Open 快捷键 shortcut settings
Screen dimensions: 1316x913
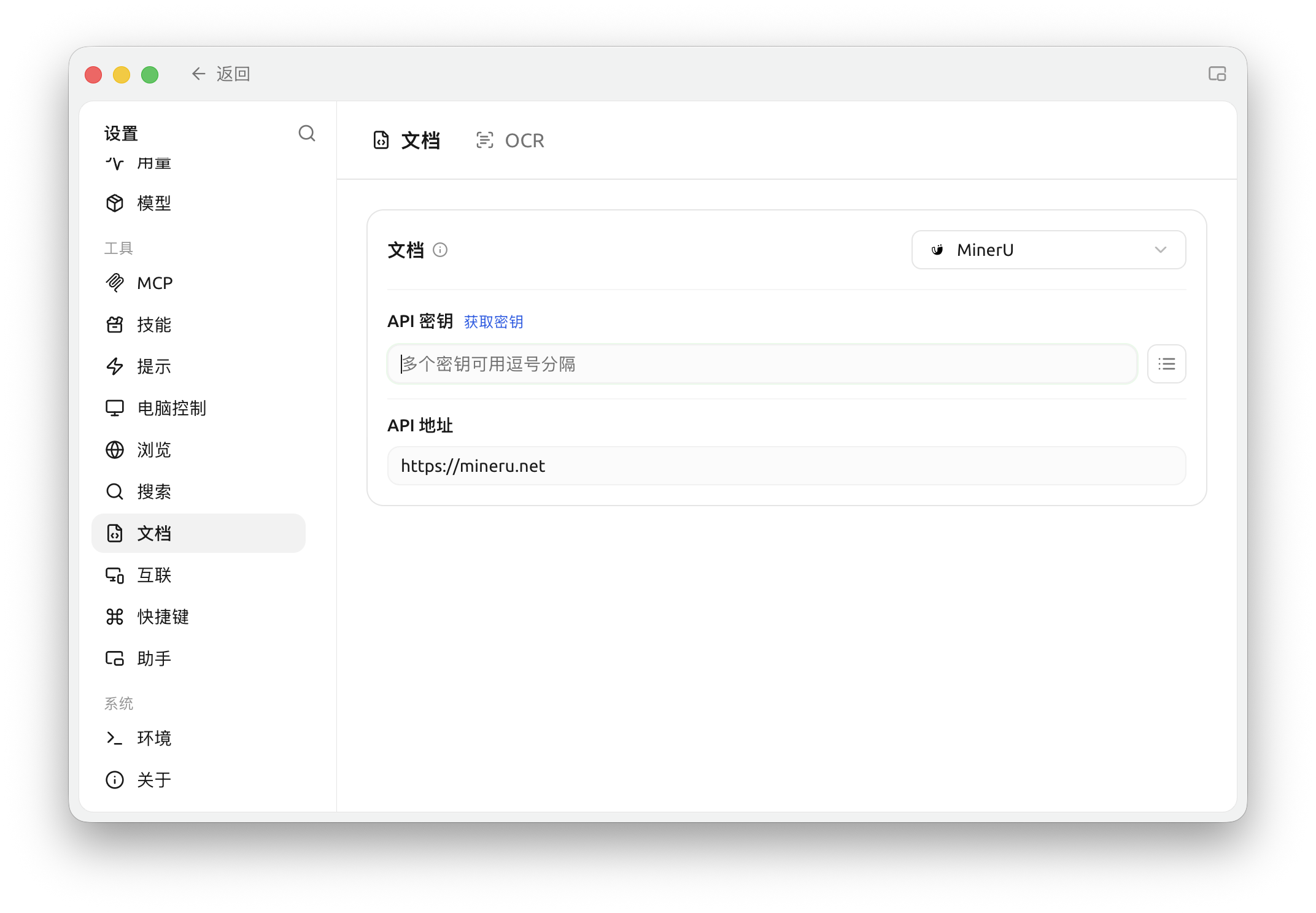198,617
